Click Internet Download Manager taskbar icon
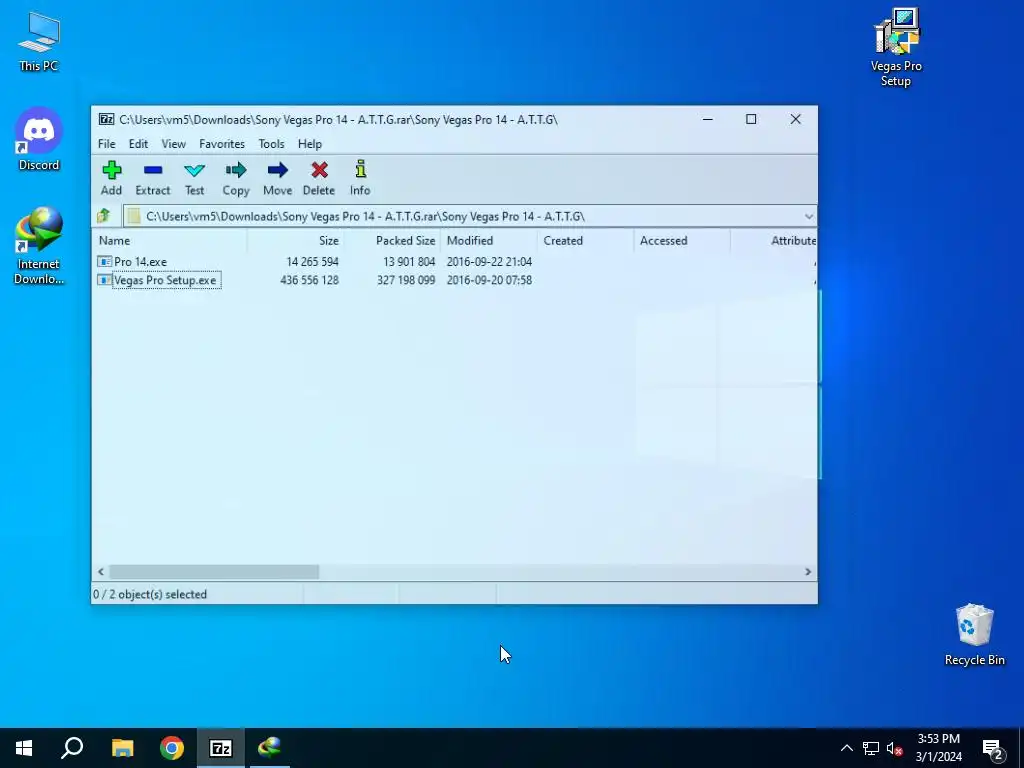 tap(270, 748)
